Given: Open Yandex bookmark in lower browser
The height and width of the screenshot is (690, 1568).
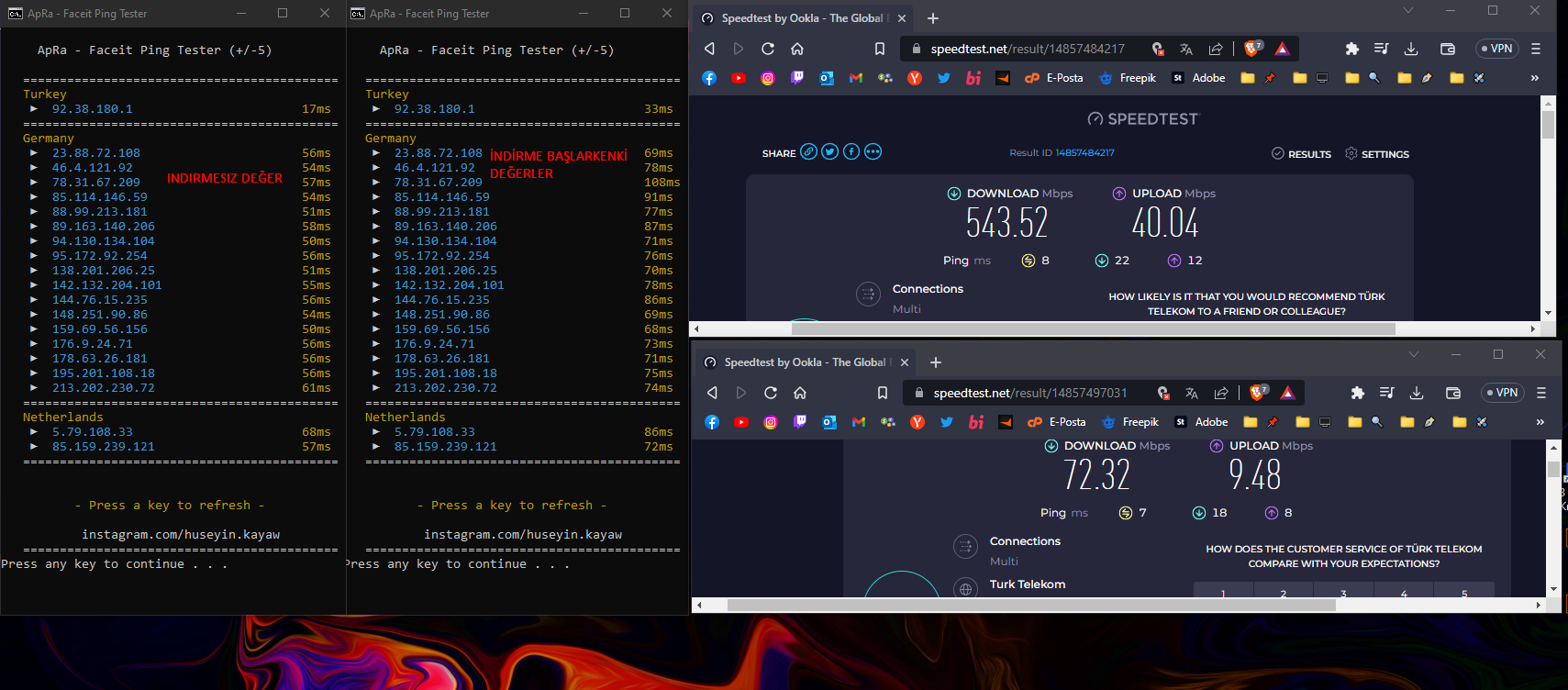Looking at the screenshot, I should (x=917, y=422).
